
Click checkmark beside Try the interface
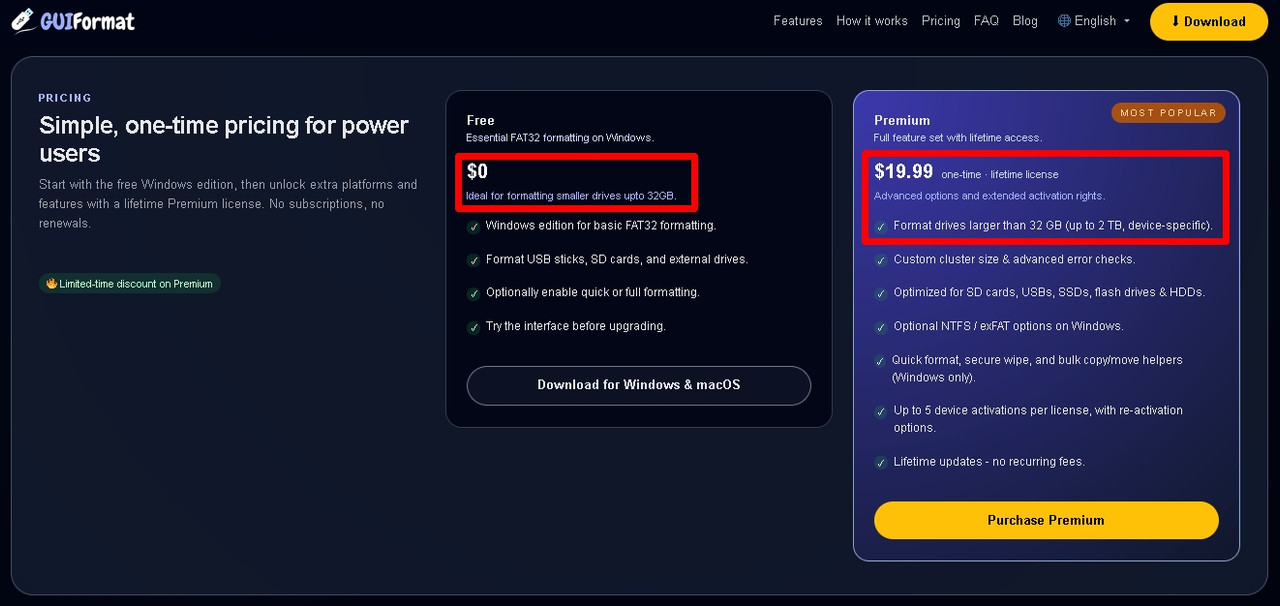474,327
